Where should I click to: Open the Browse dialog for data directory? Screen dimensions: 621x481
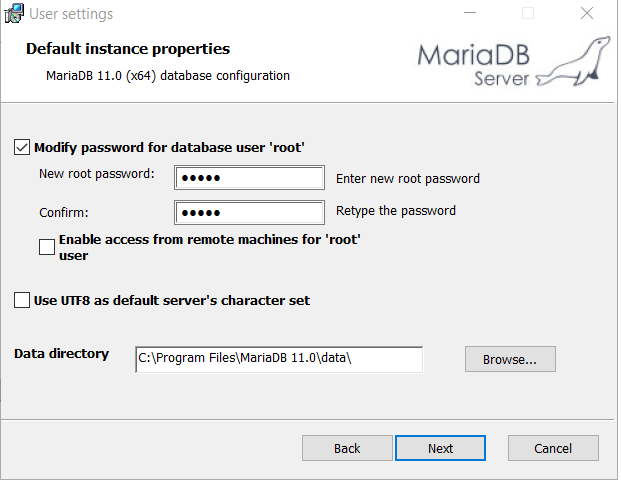510,359
